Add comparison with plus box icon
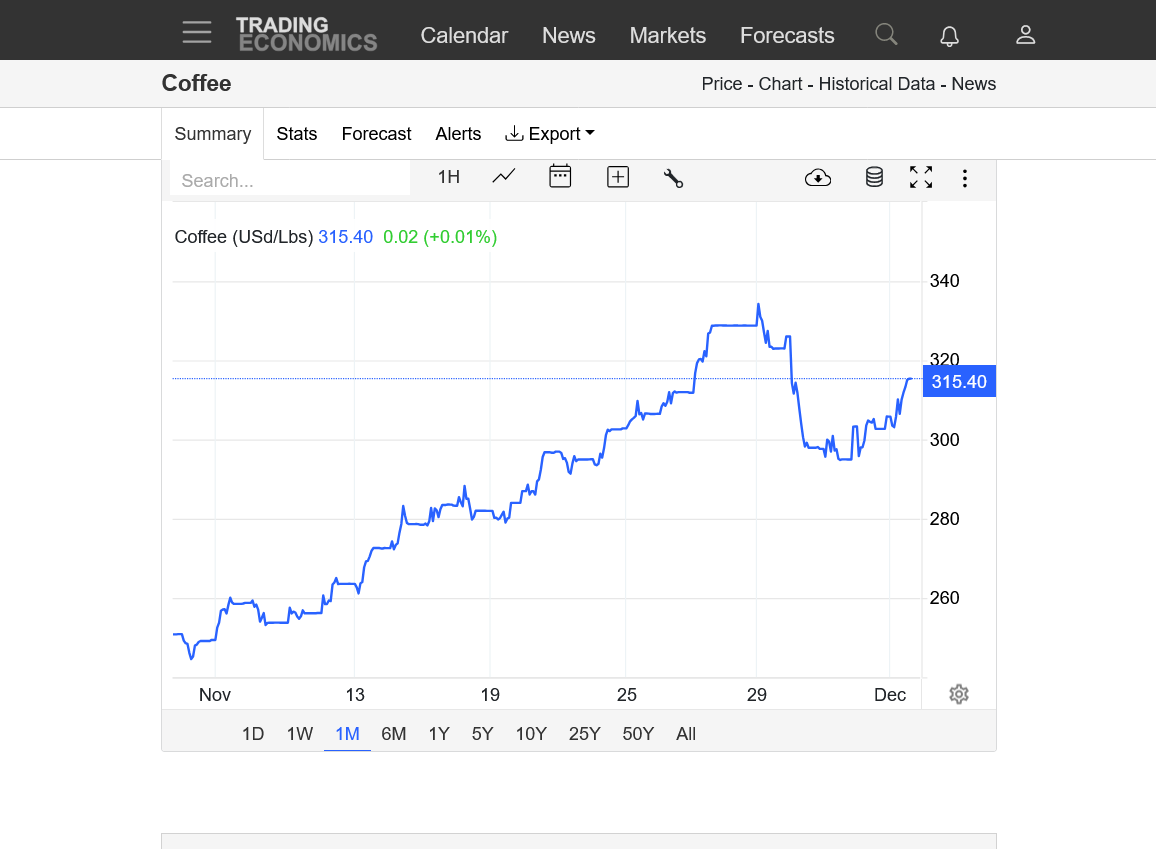This screenshot has width=1156, height=849. coord(618,177)
